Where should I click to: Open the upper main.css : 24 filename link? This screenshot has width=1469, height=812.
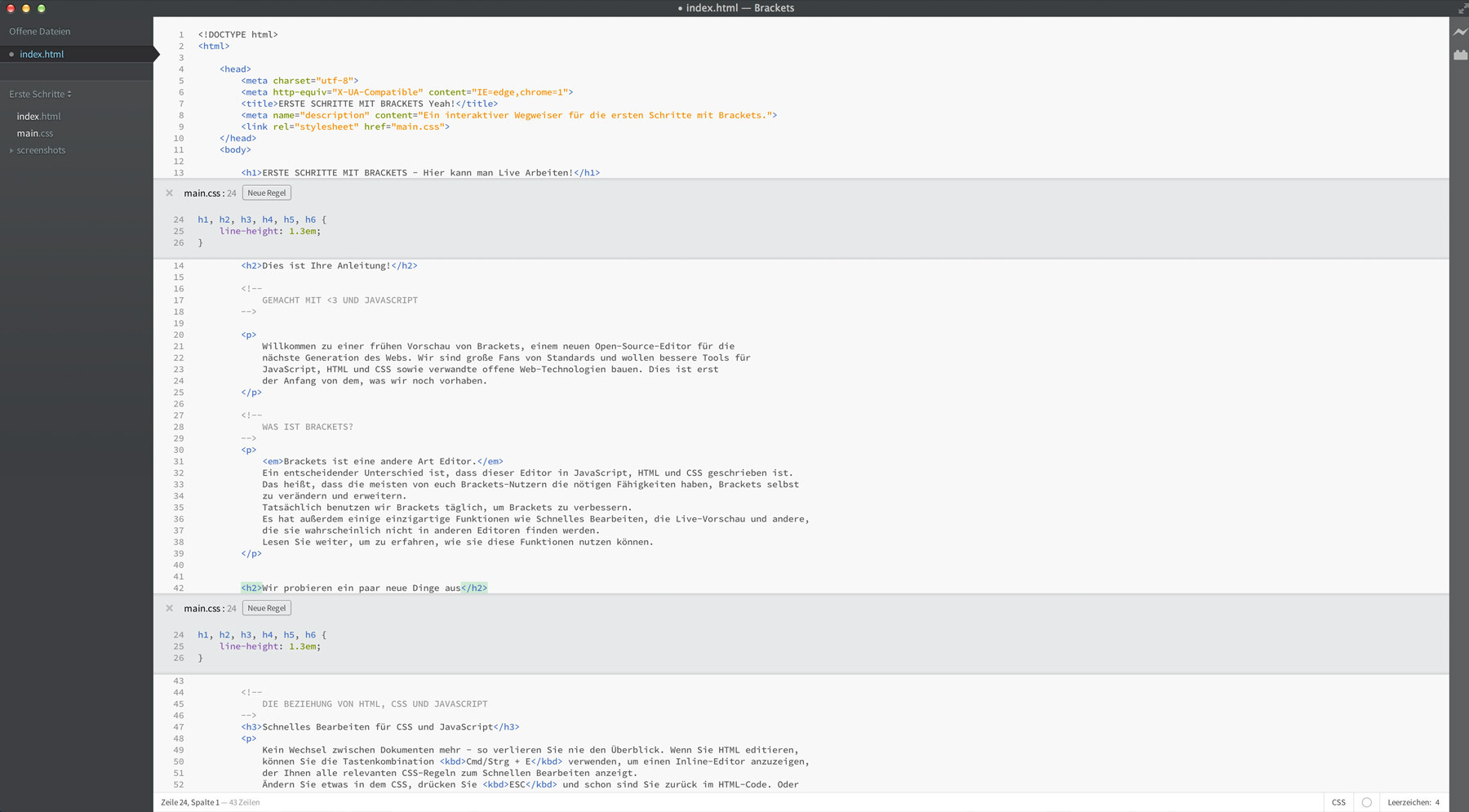pos(202,193)
